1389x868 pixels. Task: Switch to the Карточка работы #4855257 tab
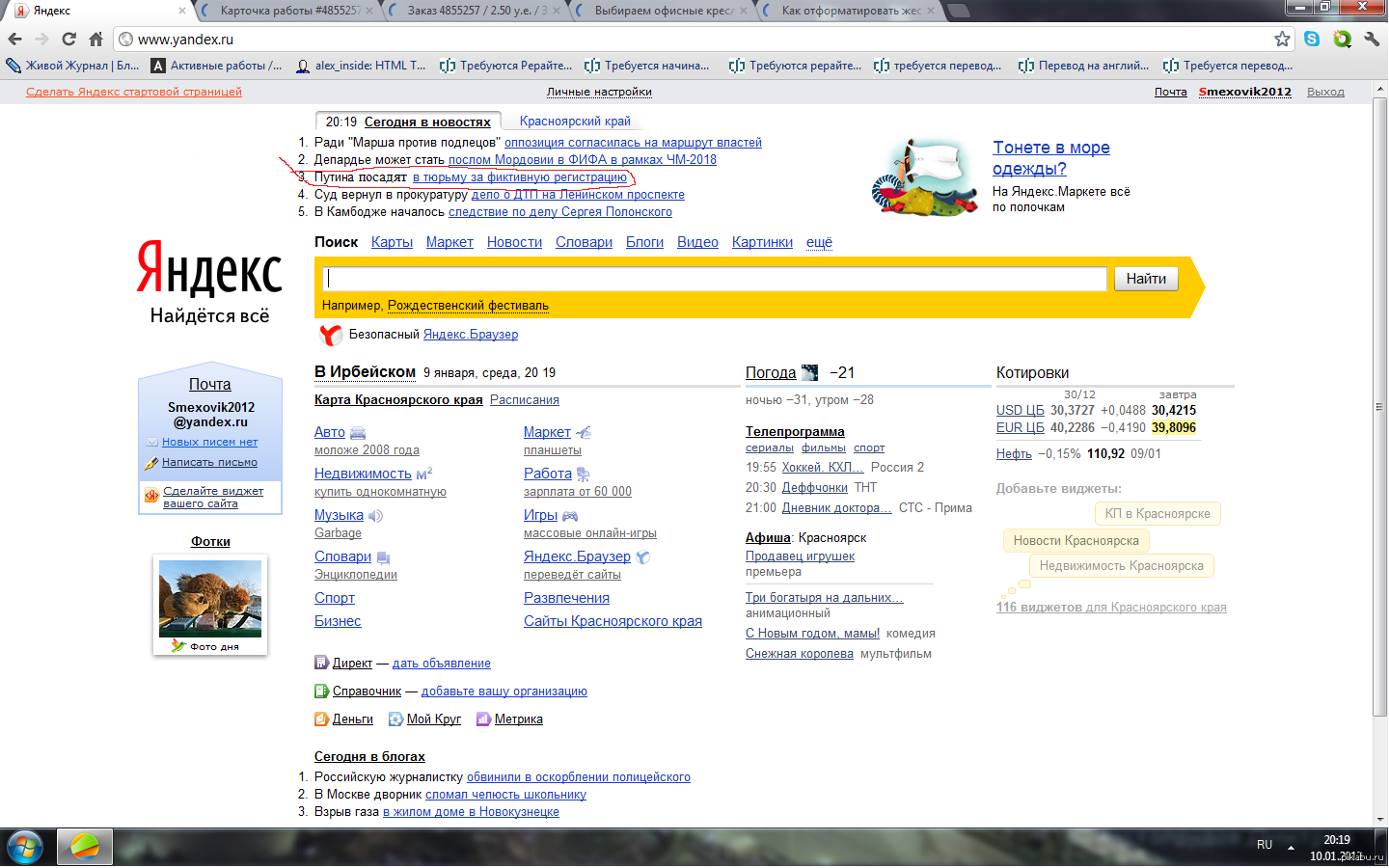click(x=289, y=11)
